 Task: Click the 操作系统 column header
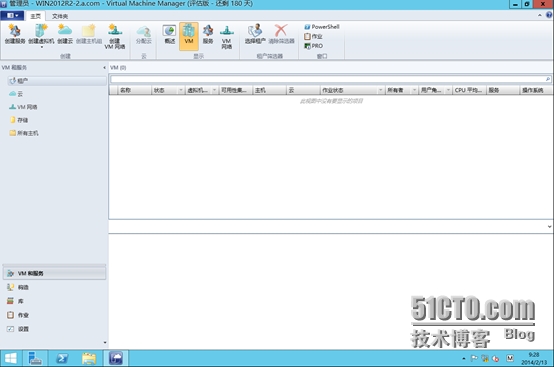tap(536, 90)
